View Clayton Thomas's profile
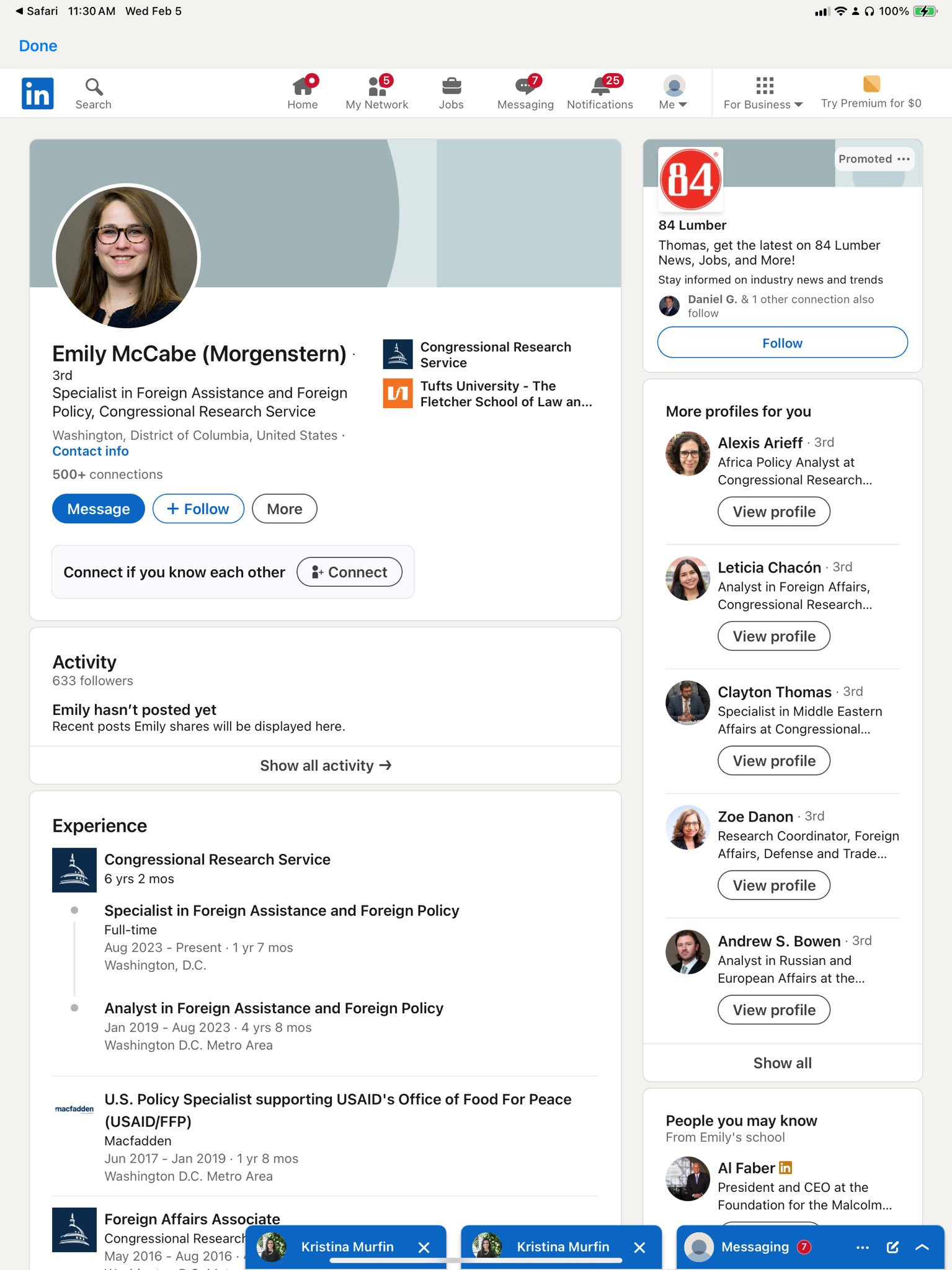 click(774, 762)
